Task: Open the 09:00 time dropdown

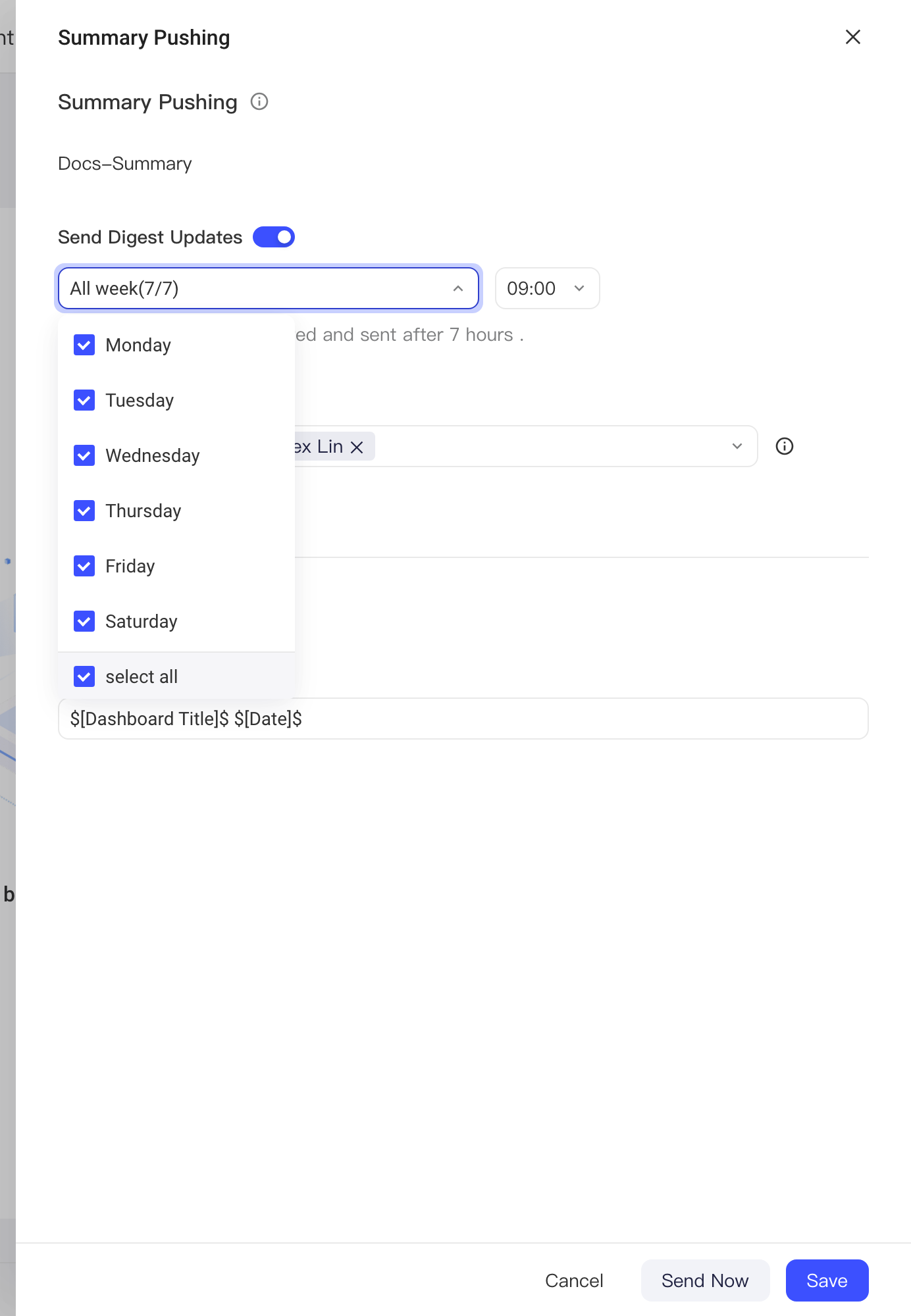Action: pyautogui.click(x=548, y=288)
